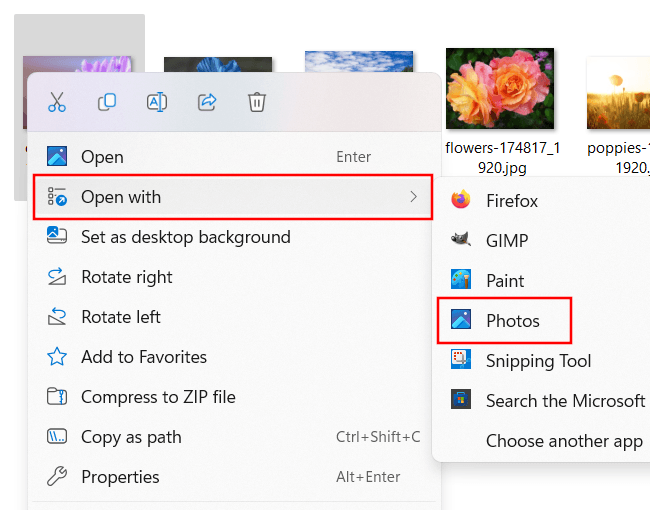Click the Cut scissors icon
650x510 pixels.
point(57,102)
